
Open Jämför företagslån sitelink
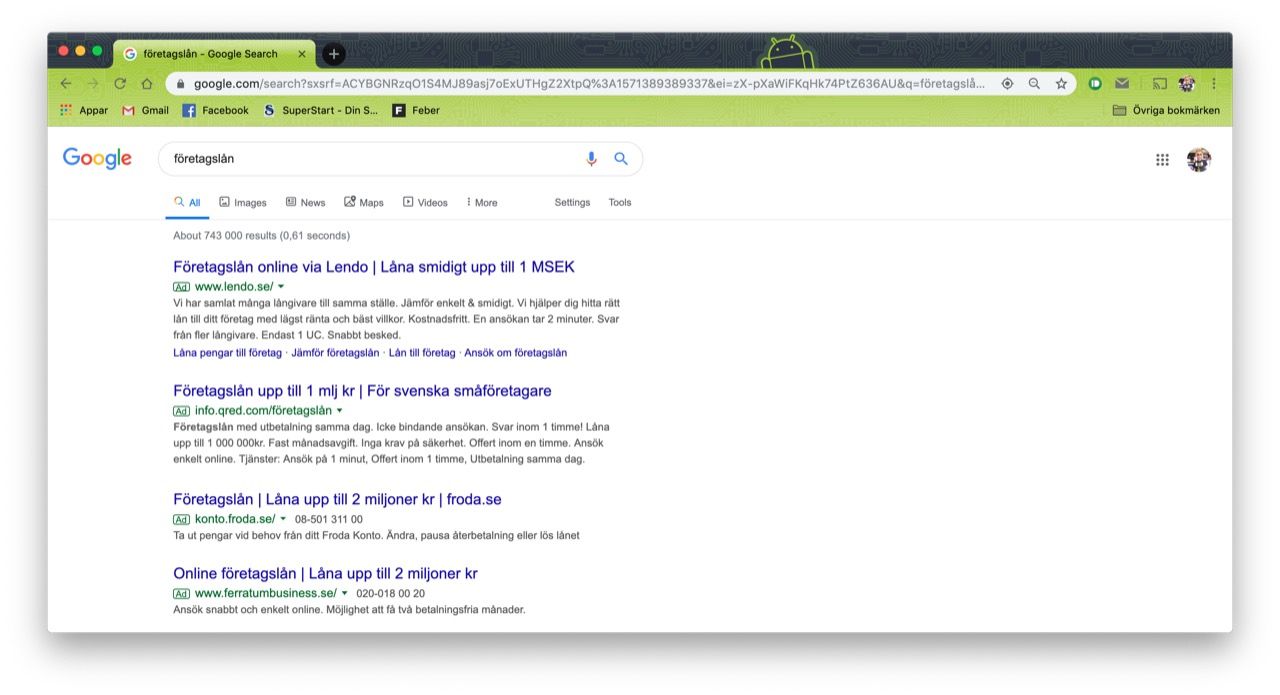click(x=335, y=353)
